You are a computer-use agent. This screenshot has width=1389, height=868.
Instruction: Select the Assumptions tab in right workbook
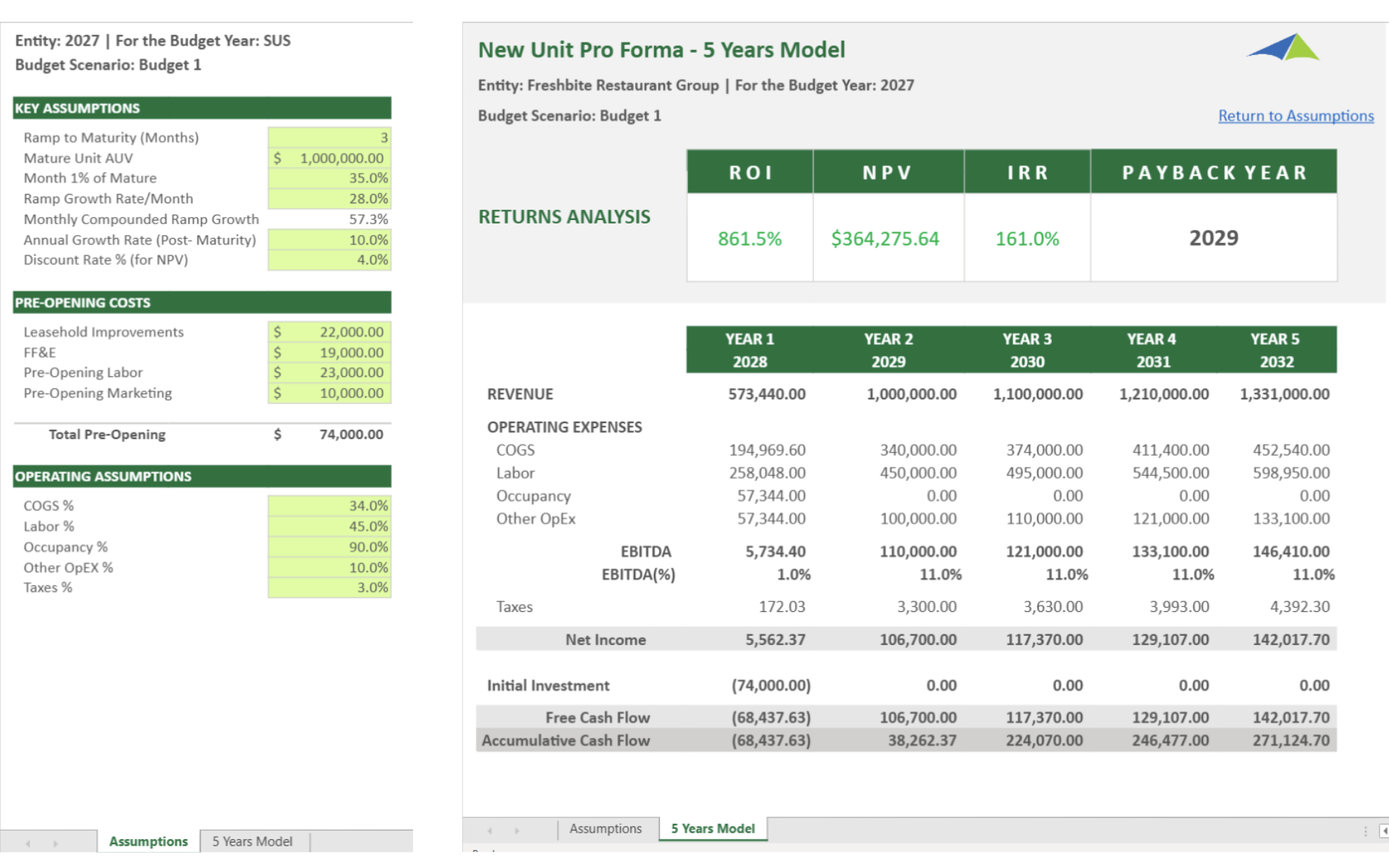(x=605, y=828)
